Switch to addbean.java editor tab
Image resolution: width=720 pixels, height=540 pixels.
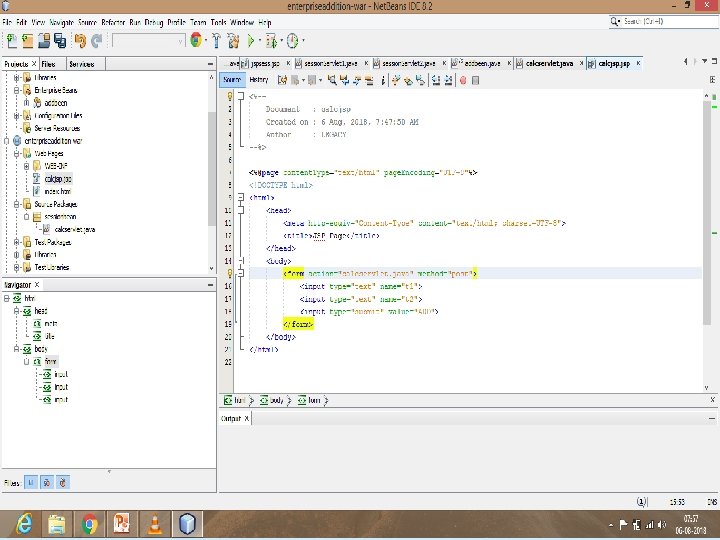coord(482,63)
